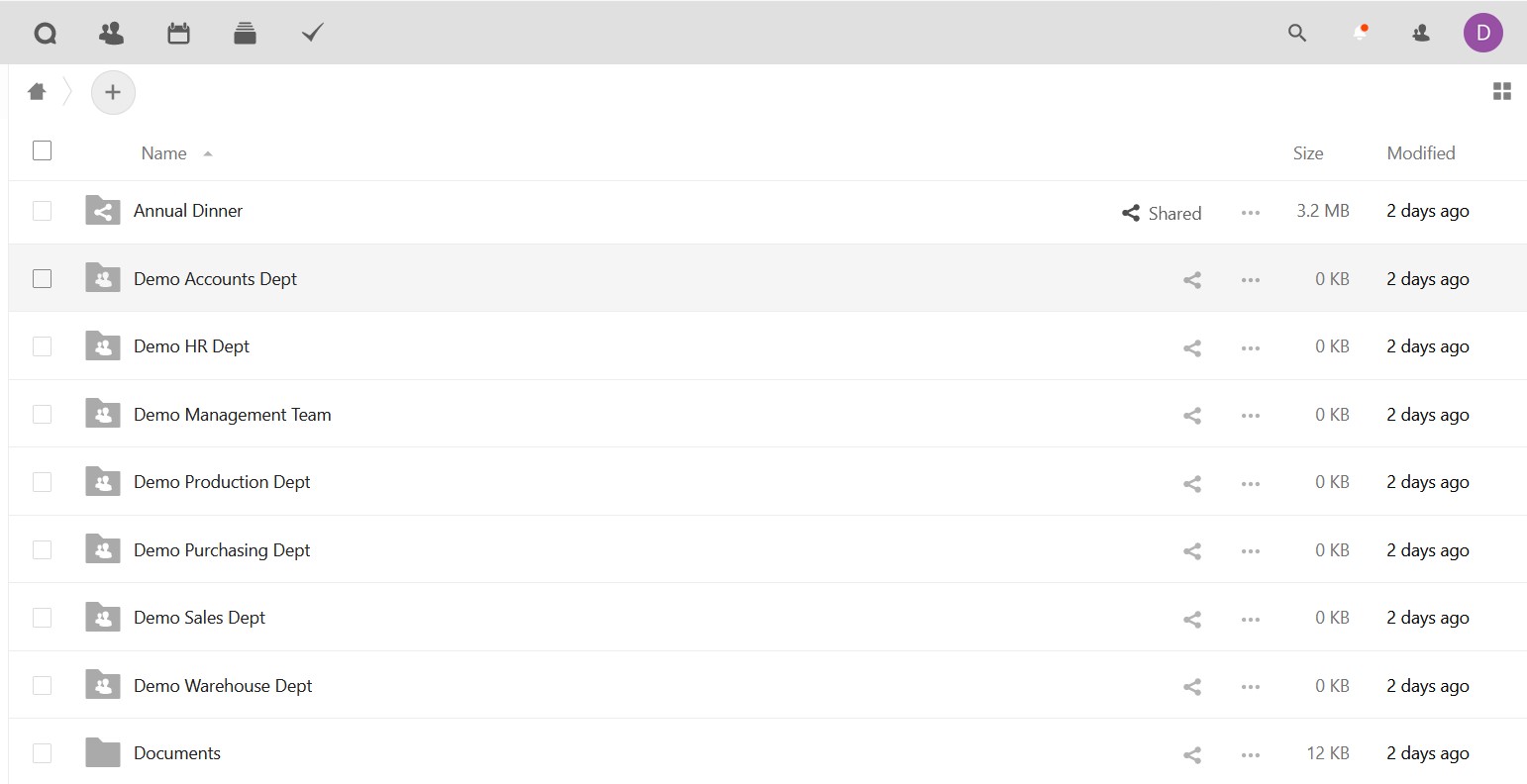Open the Tasks checkmark icon
The width and height of the screenshot is (1527, 784).
click(x=312, y=34)
